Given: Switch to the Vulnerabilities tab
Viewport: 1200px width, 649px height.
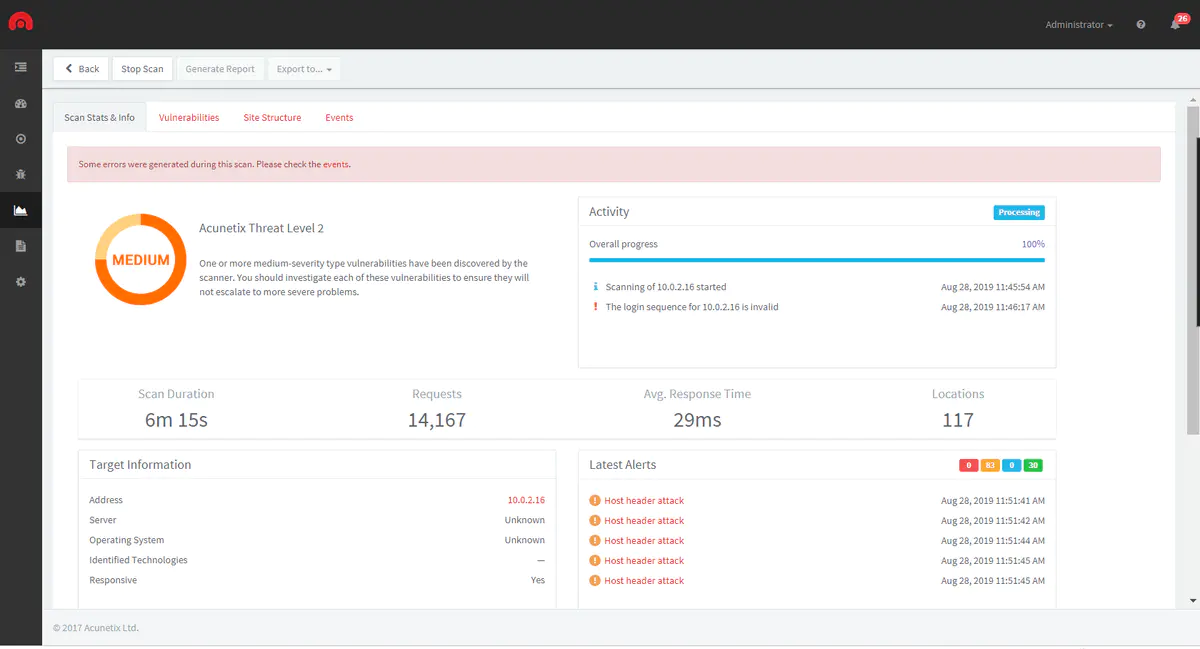Looking at the screenshot, I should 189,118.
